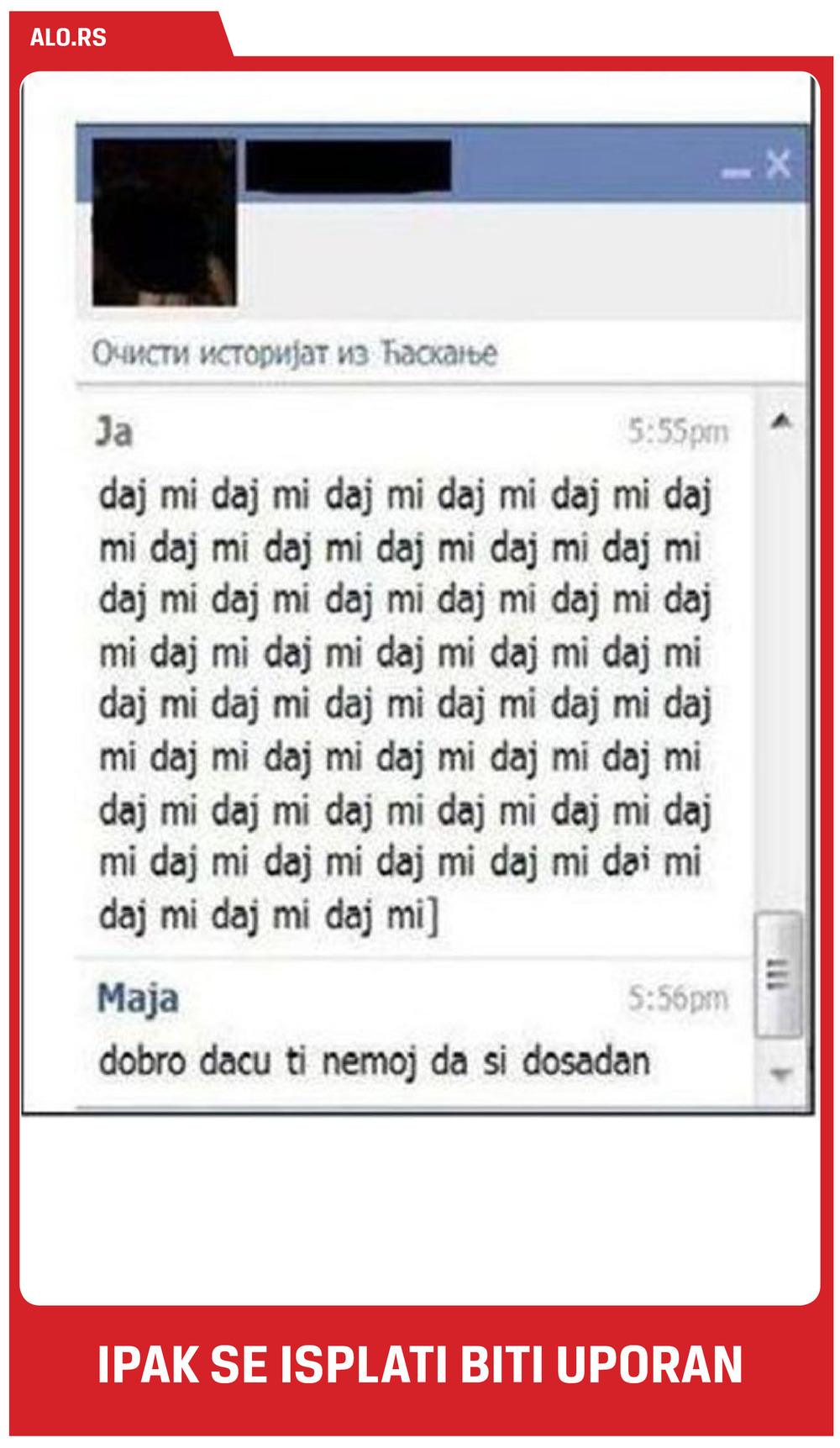The image size is (840, 1448).
Task: Click the 5:55pm message timestamp
Action: [x=678, y=432]
